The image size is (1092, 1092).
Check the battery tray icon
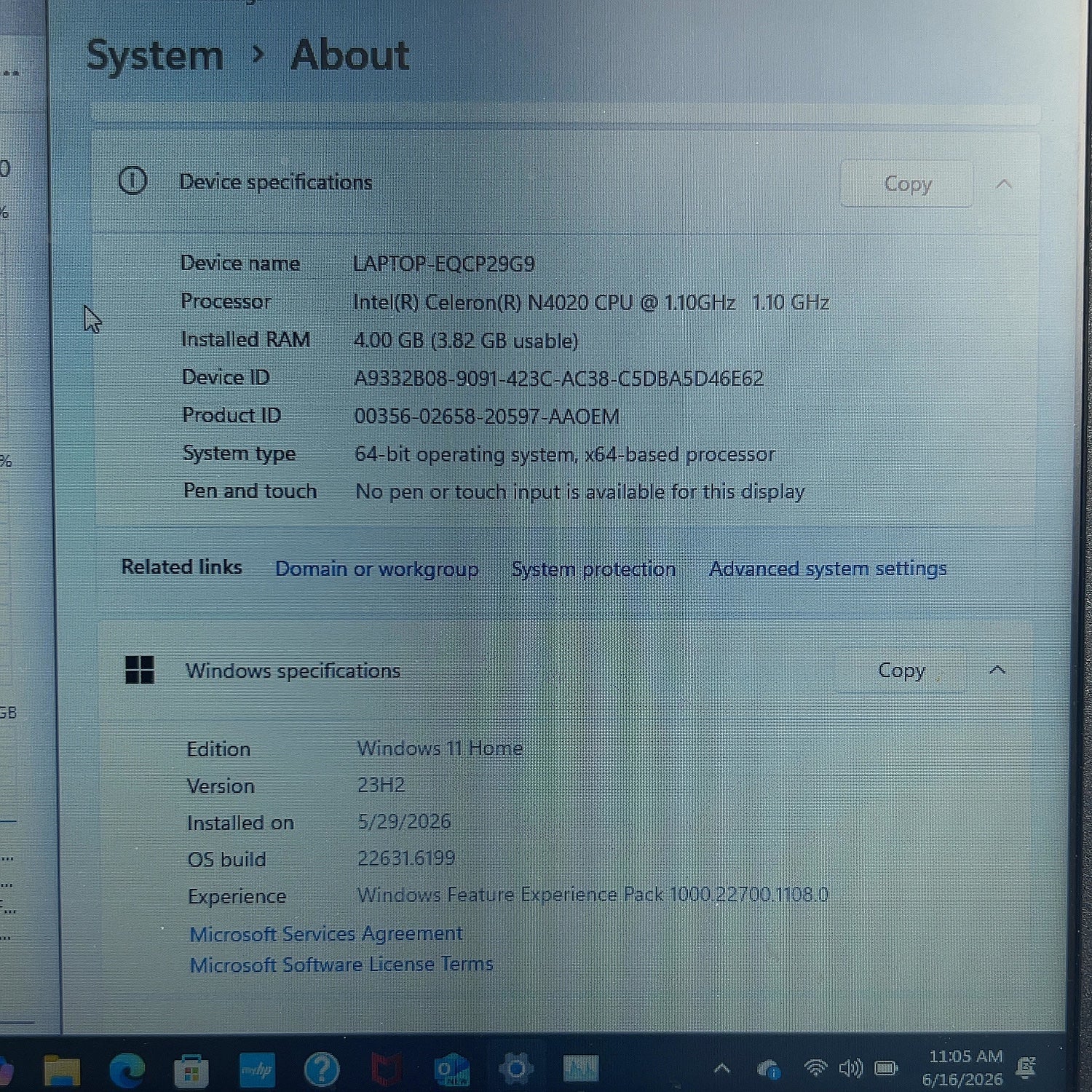coord(886,1068)
